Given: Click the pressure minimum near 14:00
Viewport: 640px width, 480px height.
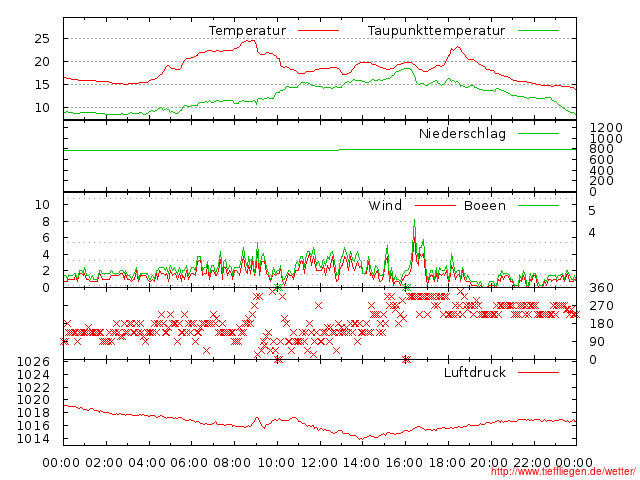Looking at the screenshot, I should tap(361, 439).
